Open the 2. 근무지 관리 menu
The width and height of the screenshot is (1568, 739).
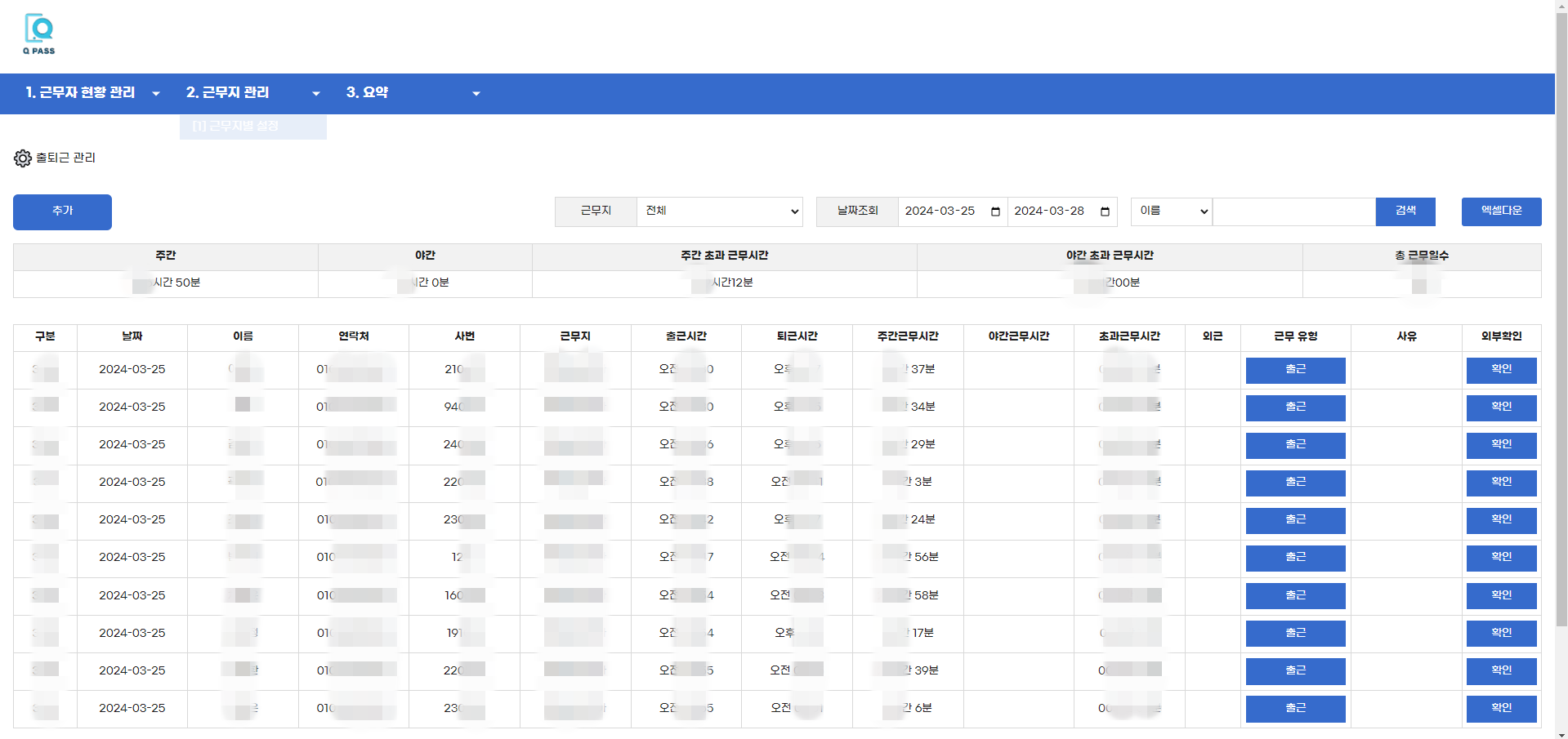pyautogui.click(x=227, y=93)
